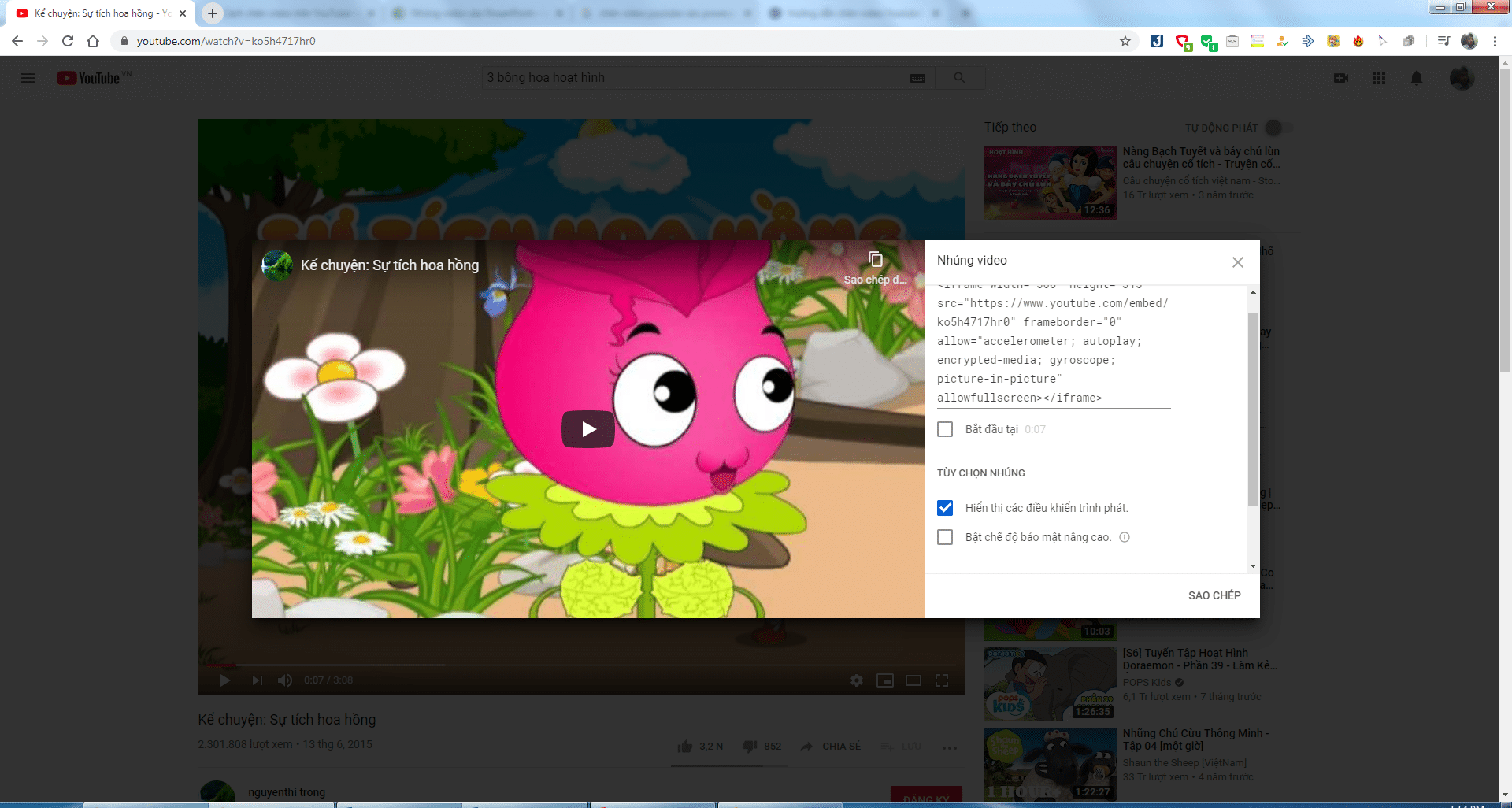
Task: Open the YouTube hamburger guide menu
Action: pos(28,78)
